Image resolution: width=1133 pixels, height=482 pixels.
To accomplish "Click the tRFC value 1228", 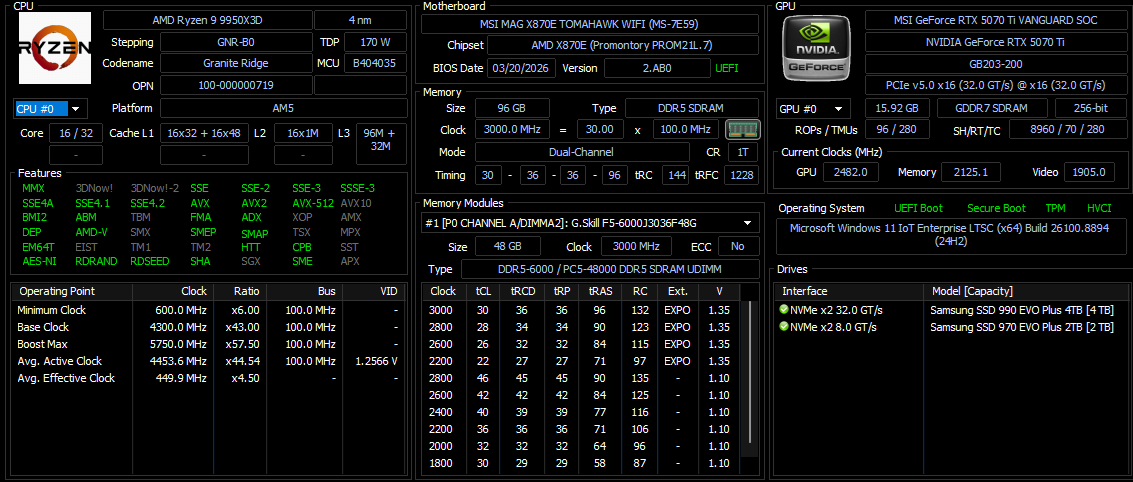I will [743, 176].
